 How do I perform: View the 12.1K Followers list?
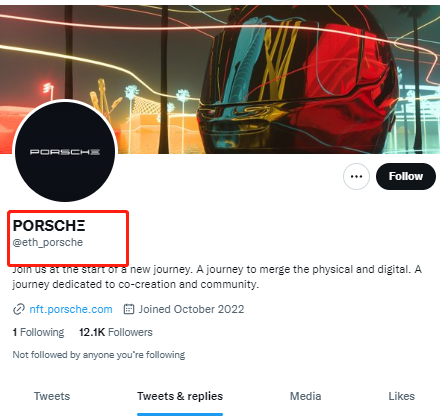(x=116, y=332)
